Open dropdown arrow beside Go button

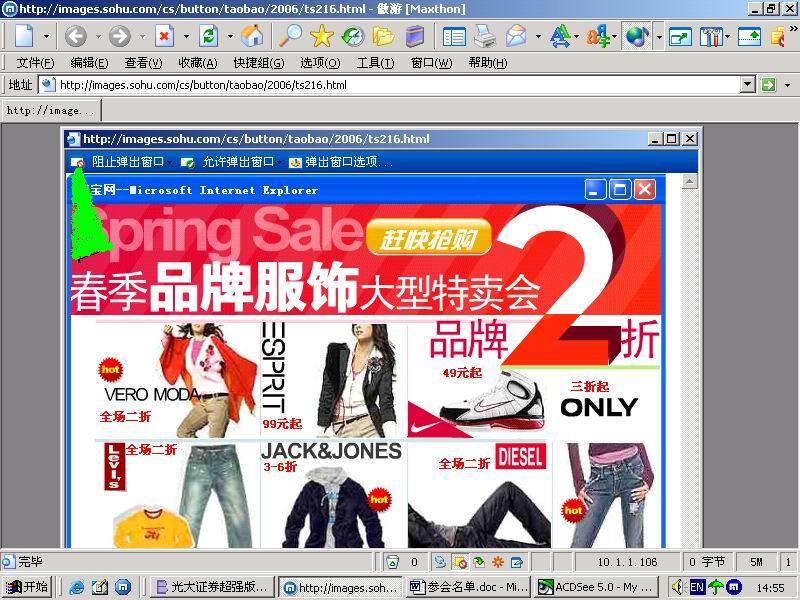click(787, 85)
